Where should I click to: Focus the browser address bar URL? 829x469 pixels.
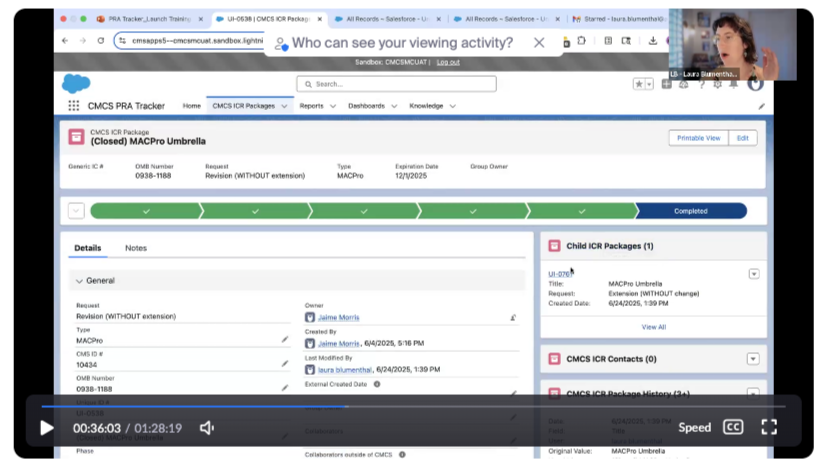[x=197, y=41]
